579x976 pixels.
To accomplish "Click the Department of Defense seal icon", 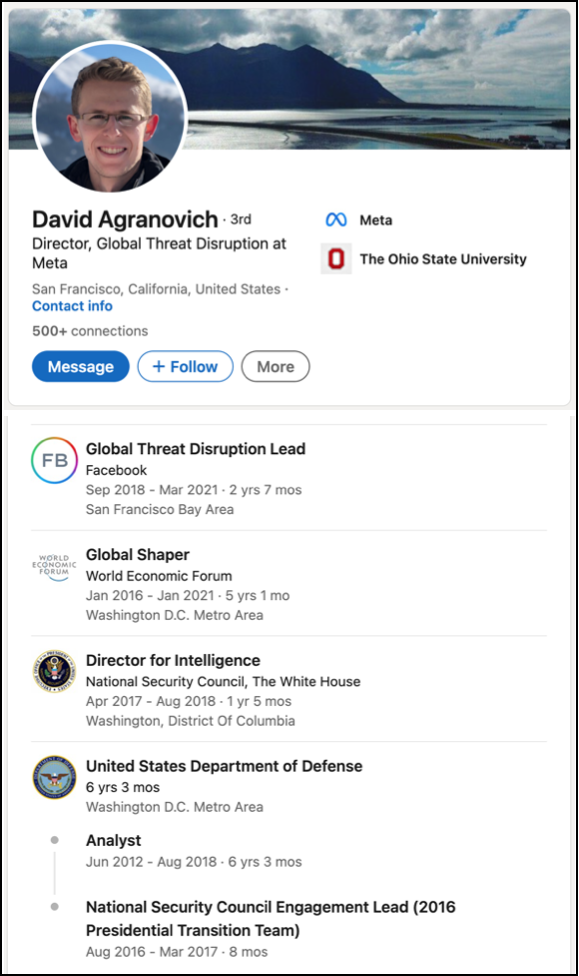I will coord(54,777).
